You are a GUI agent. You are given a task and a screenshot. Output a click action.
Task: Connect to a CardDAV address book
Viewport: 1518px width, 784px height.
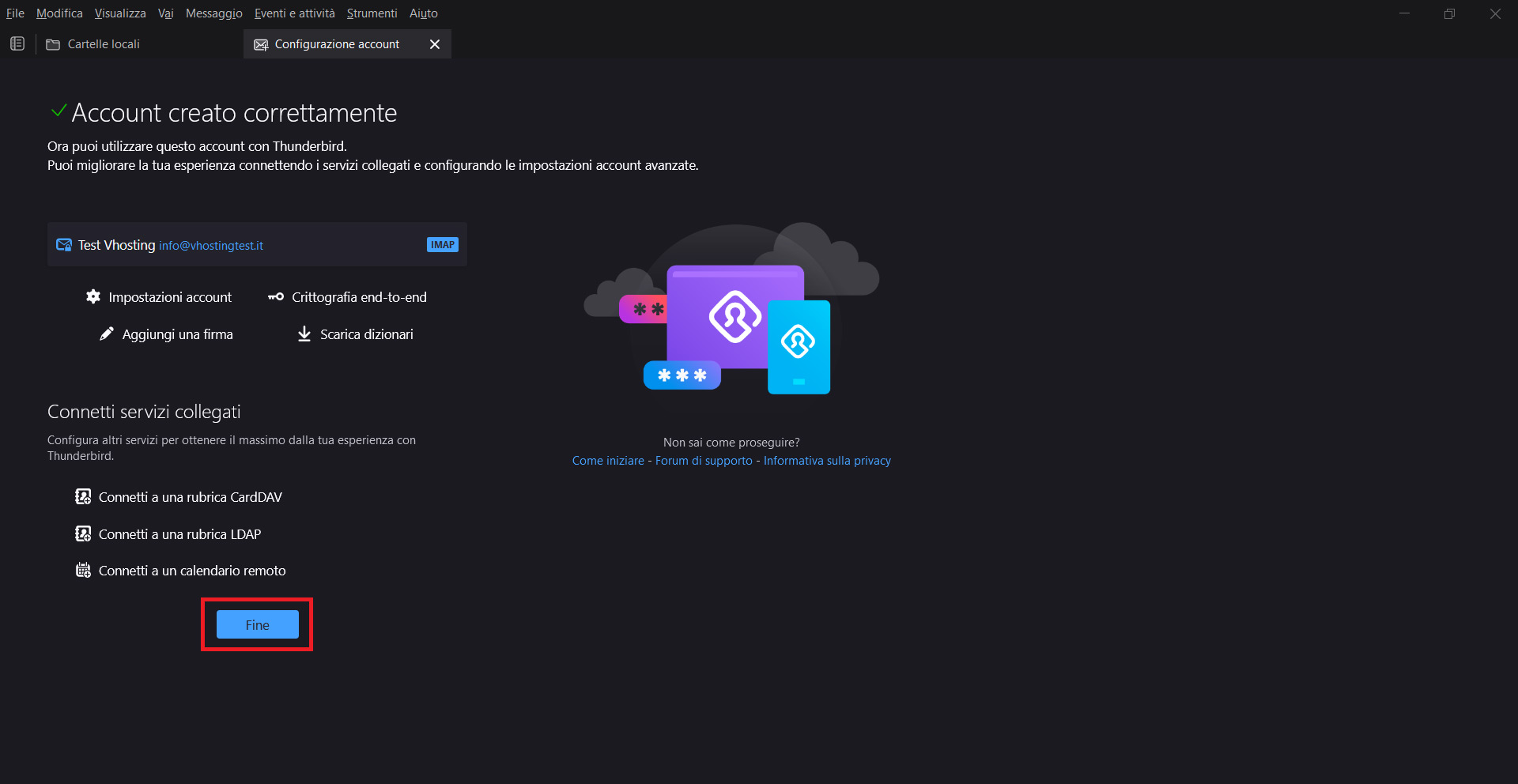tap(179, 497)
